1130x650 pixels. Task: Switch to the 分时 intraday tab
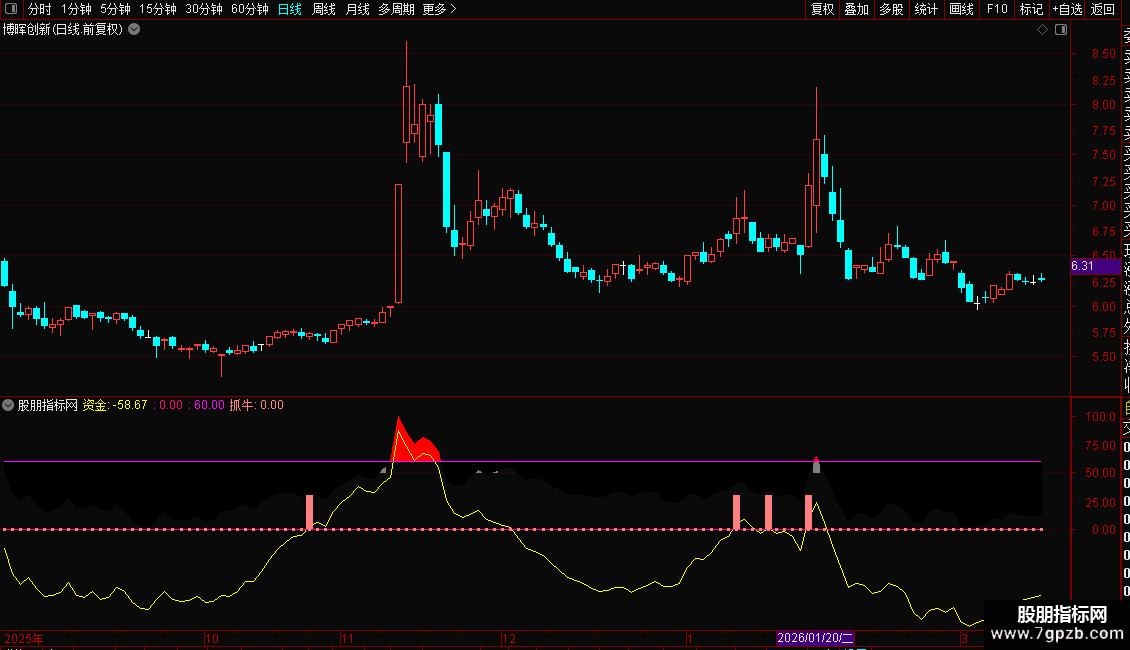pyautogui.click(x=40, y=9)
